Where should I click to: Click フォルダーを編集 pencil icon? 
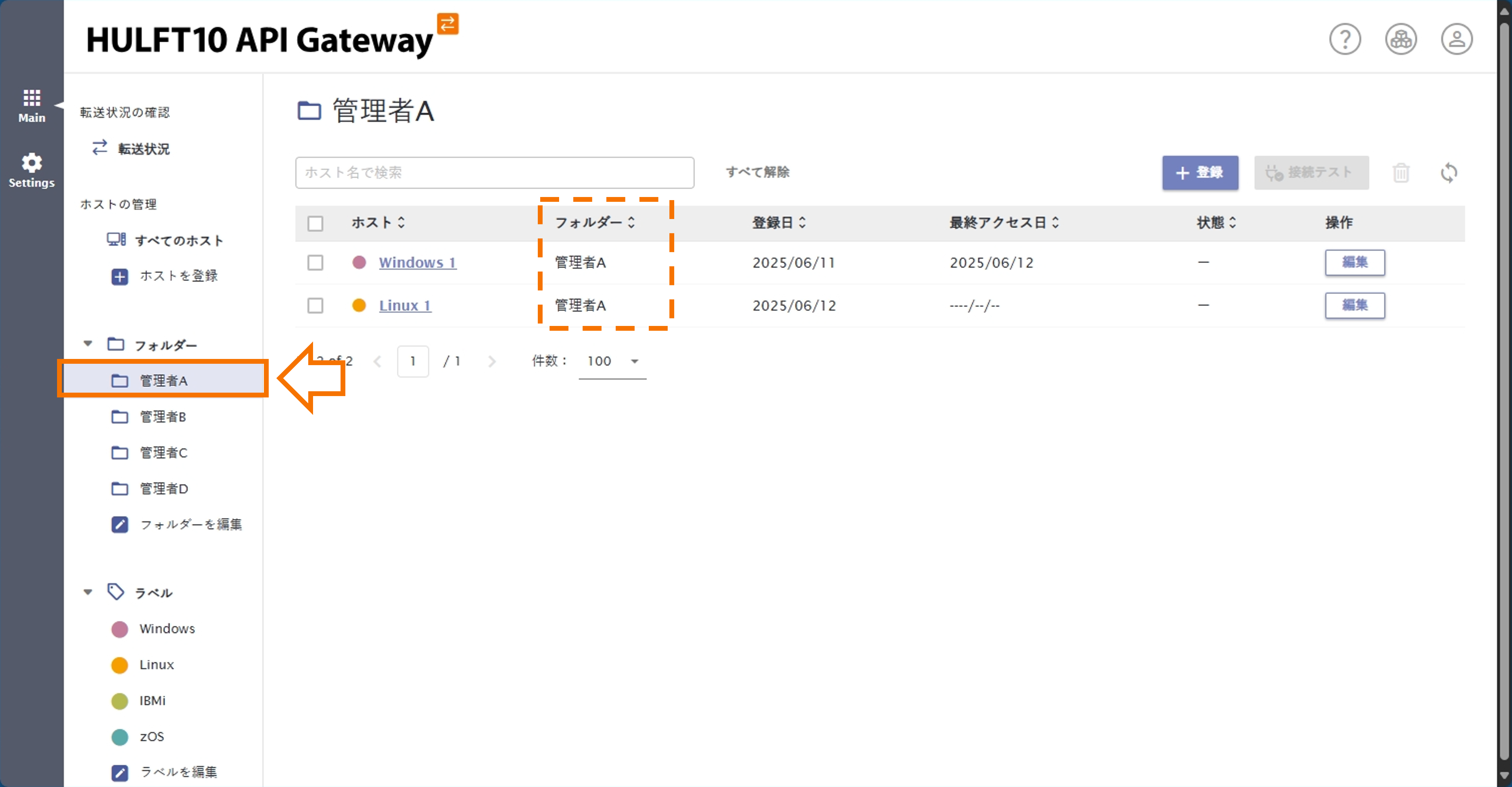pyautogui.click(x=120, y=524)
